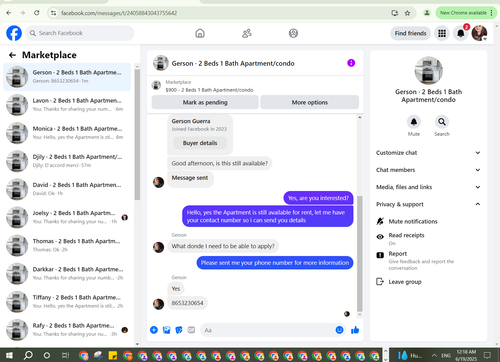Open the emoji picker in message box
Viewport: 500px width, 362px height.
coord(339,330)
